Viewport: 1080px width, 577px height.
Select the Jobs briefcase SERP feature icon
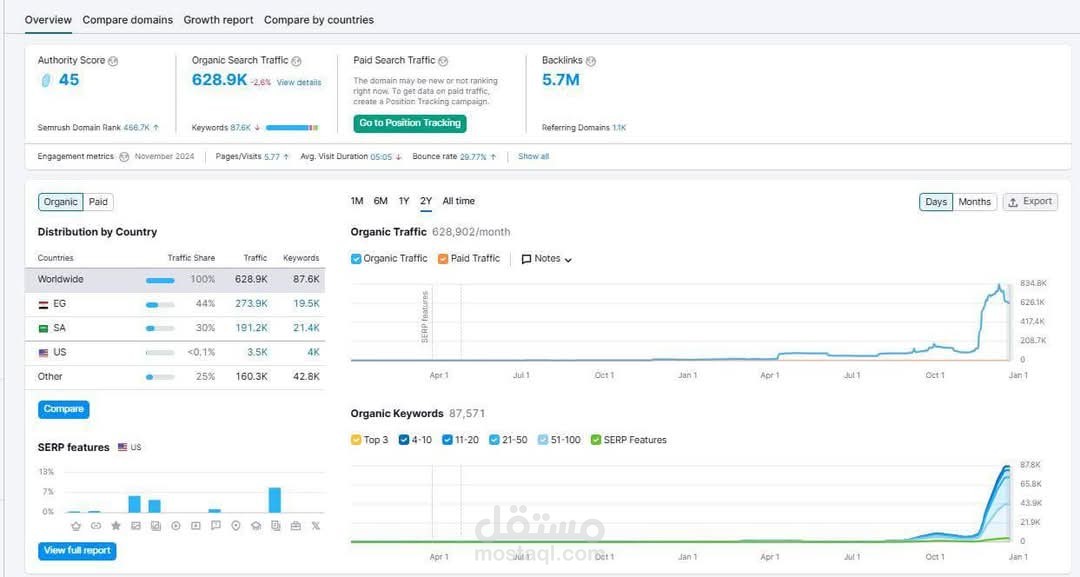(296, 526)
